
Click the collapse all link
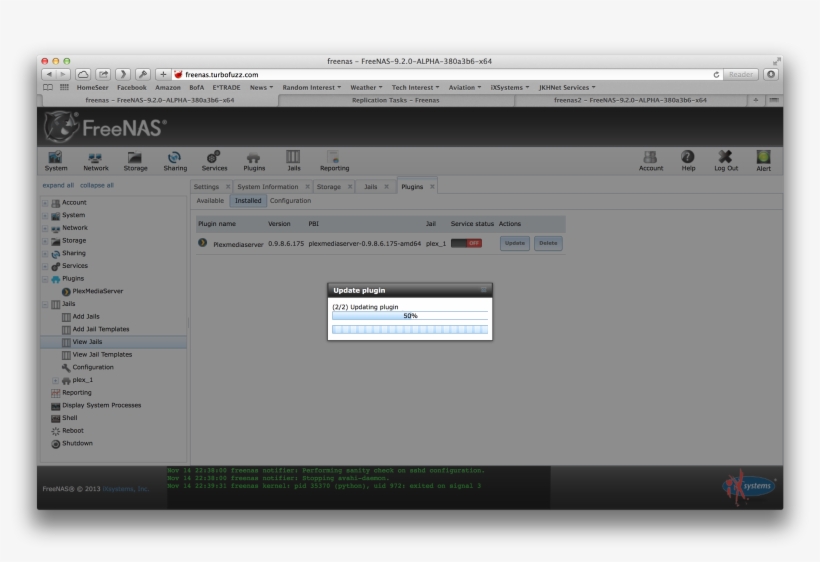[97, 185]
